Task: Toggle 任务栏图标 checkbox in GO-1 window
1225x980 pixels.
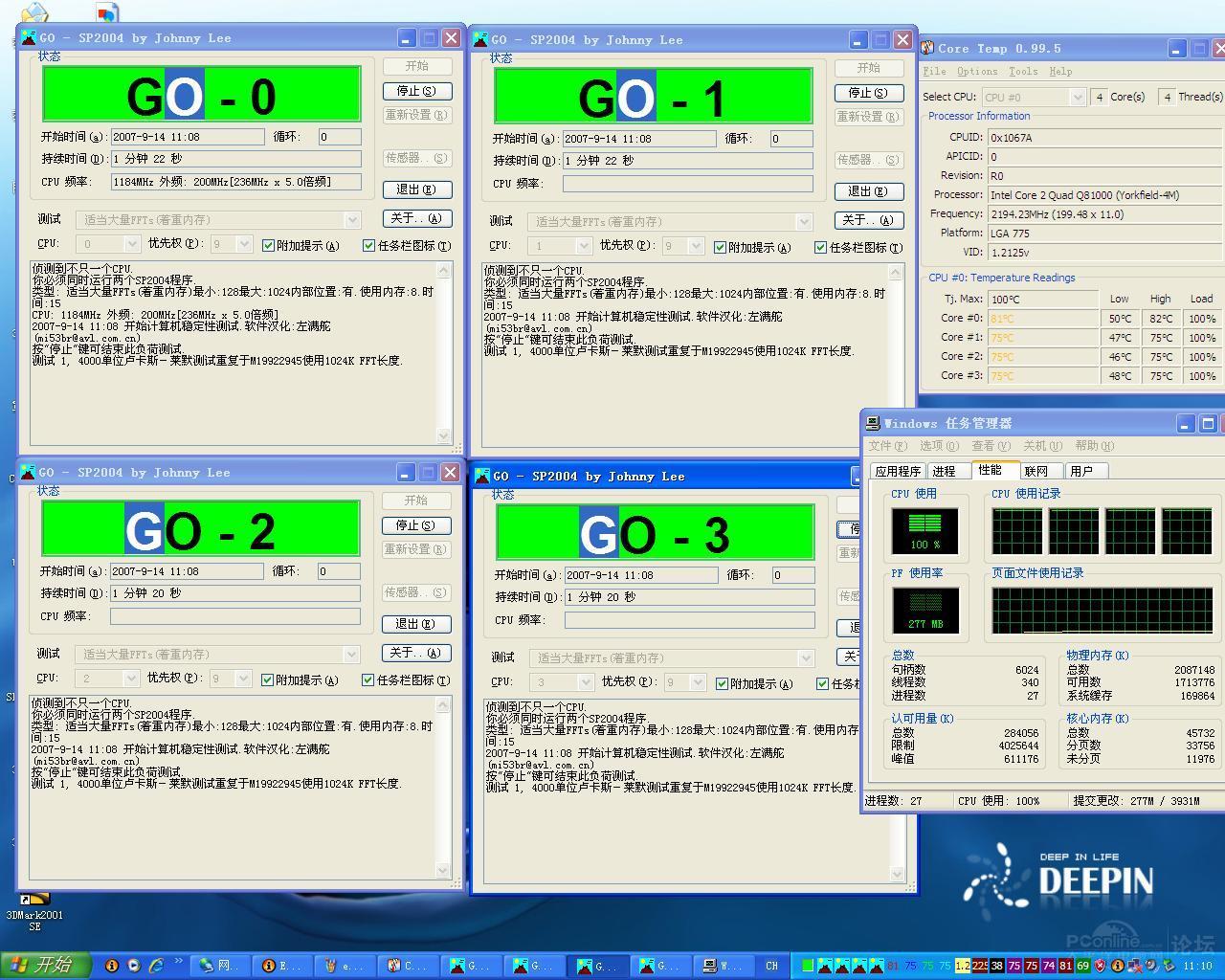Action: click(x=820, y=247)
